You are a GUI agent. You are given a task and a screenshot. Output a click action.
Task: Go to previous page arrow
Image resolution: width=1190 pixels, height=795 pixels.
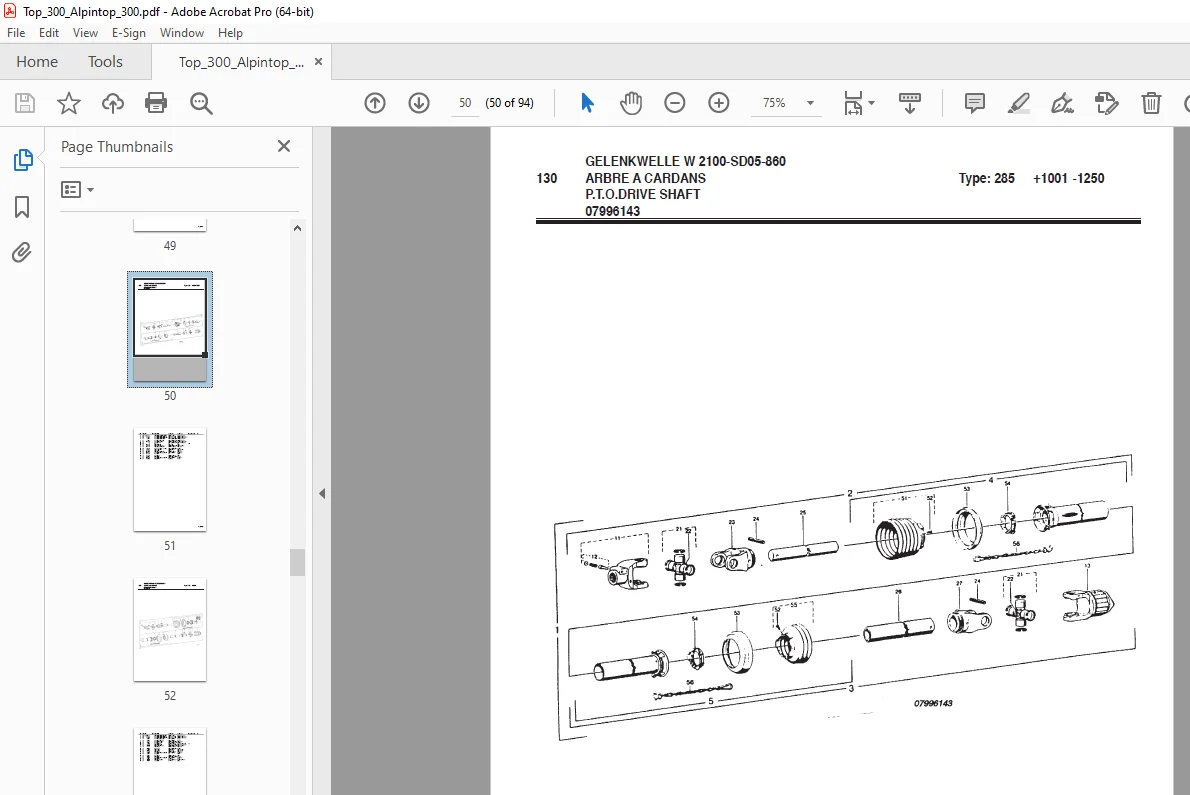(x=375, y=103)
